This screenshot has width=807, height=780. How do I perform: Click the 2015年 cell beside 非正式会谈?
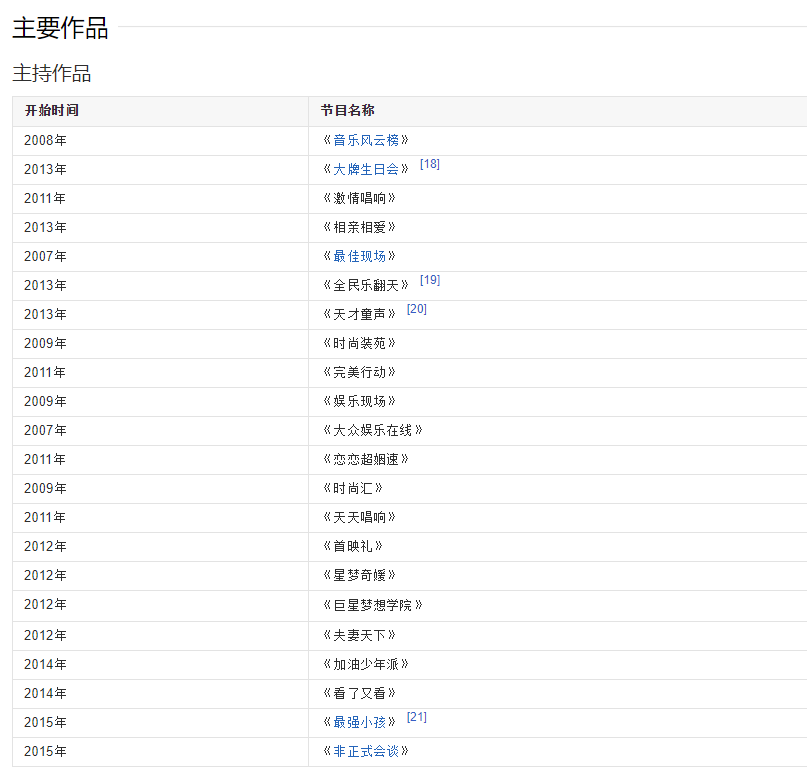[x=160, y=751]
